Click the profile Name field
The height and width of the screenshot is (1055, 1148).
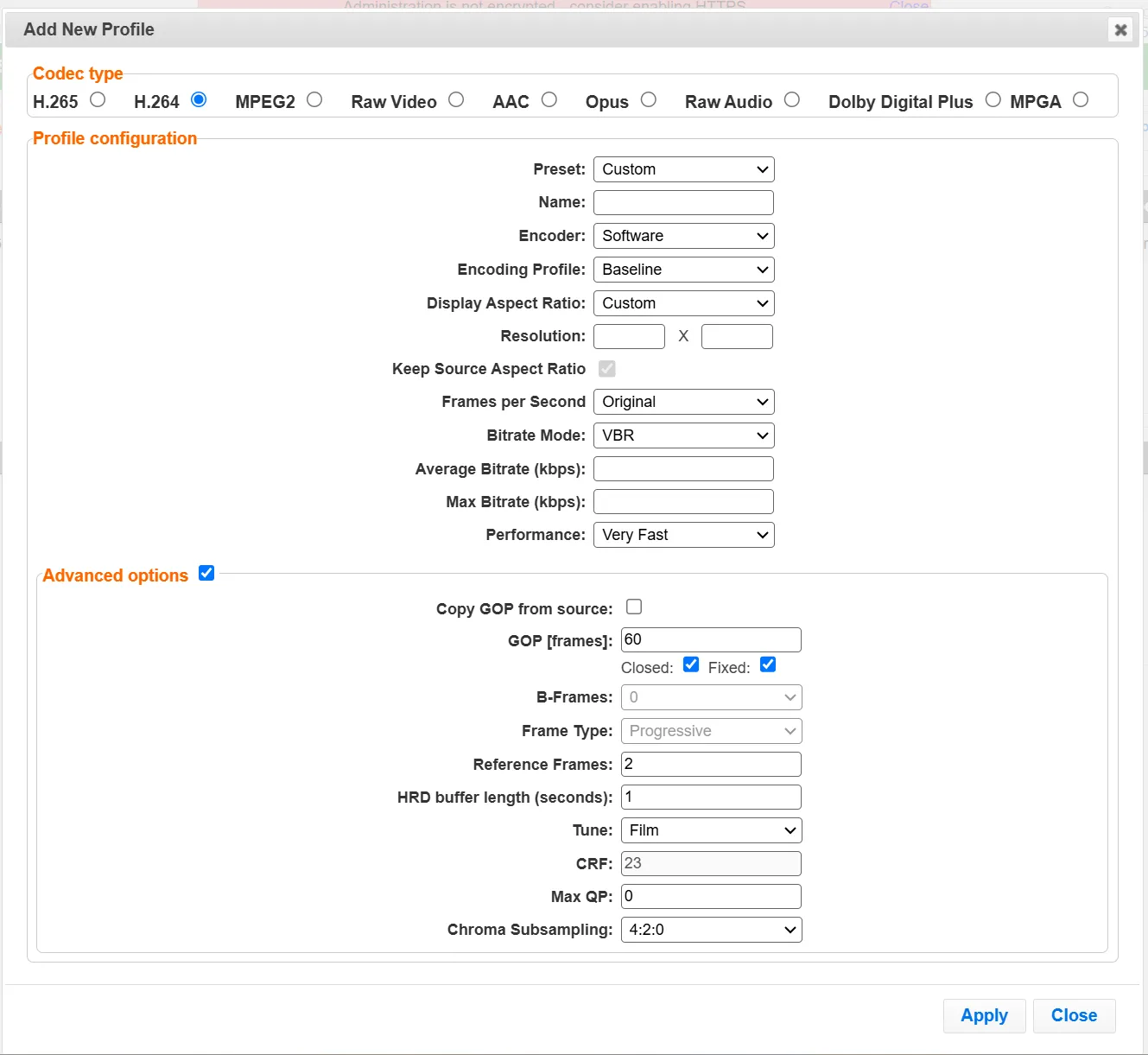click(684, 202)
